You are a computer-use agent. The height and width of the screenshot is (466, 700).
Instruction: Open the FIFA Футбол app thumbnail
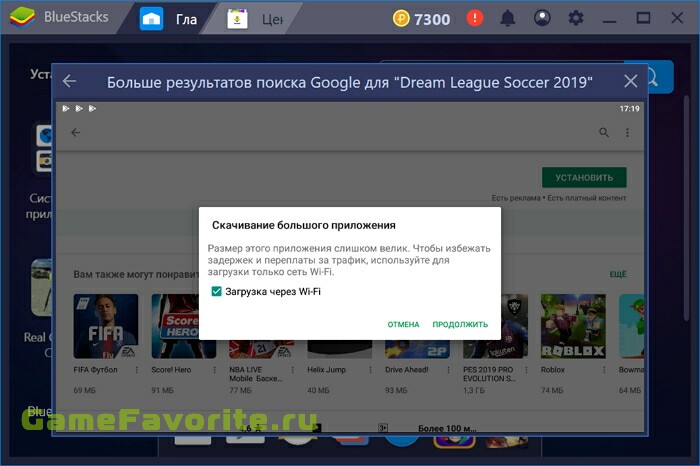click(x=106, y=326)
